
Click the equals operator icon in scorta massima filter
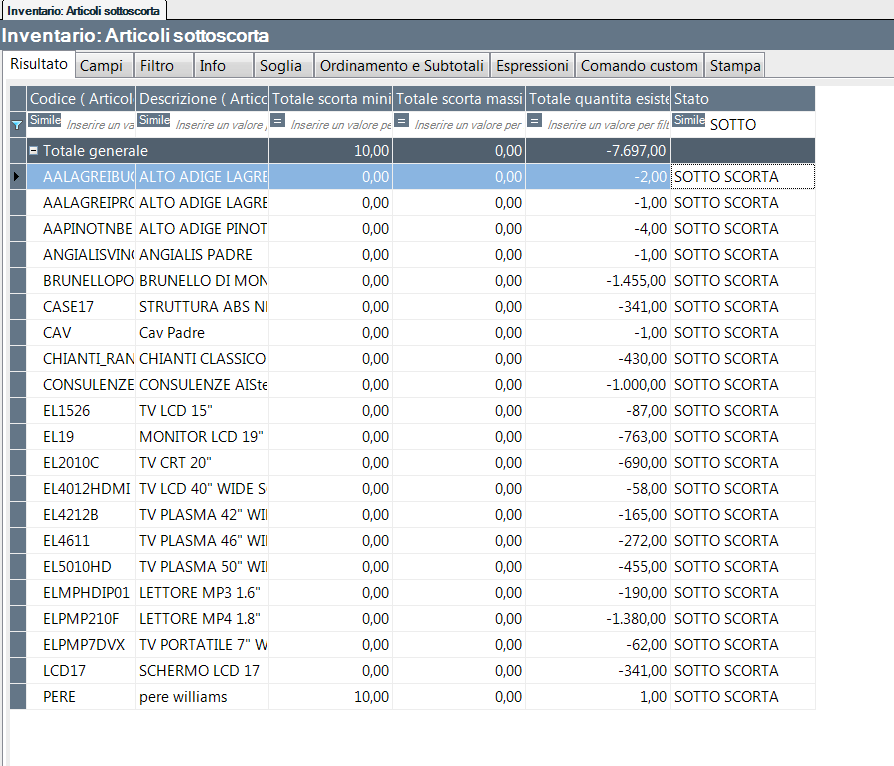coord(402,120)
